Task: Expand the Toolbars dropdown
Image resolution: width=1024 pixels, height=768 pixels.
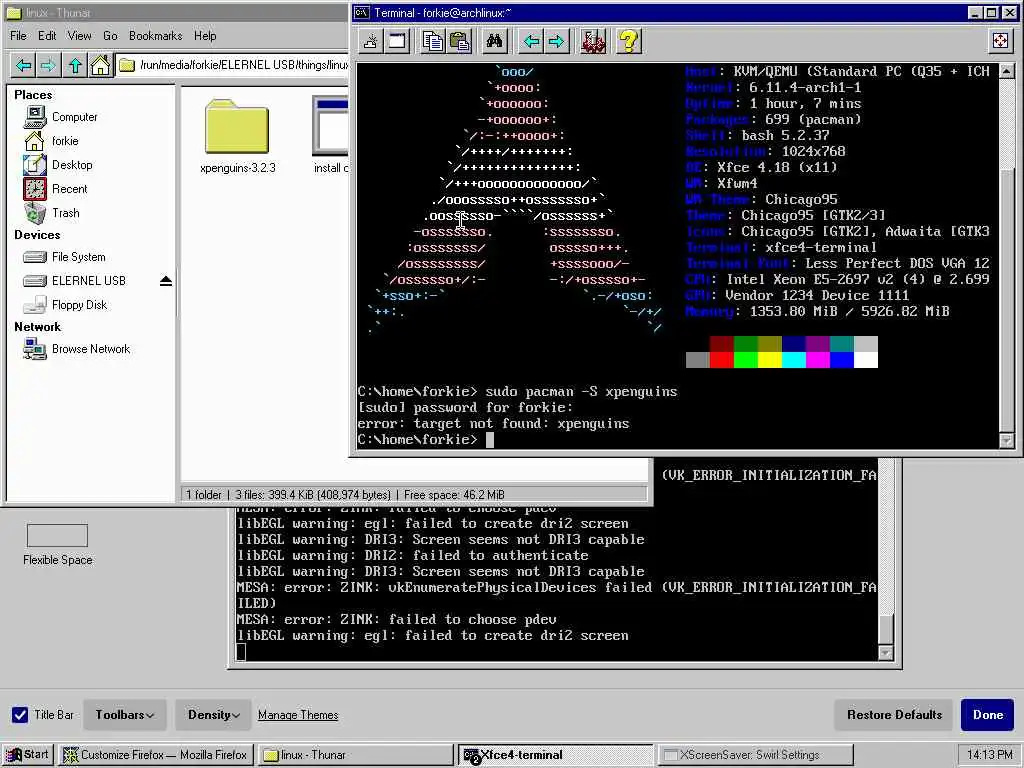Action: [125, 715]
